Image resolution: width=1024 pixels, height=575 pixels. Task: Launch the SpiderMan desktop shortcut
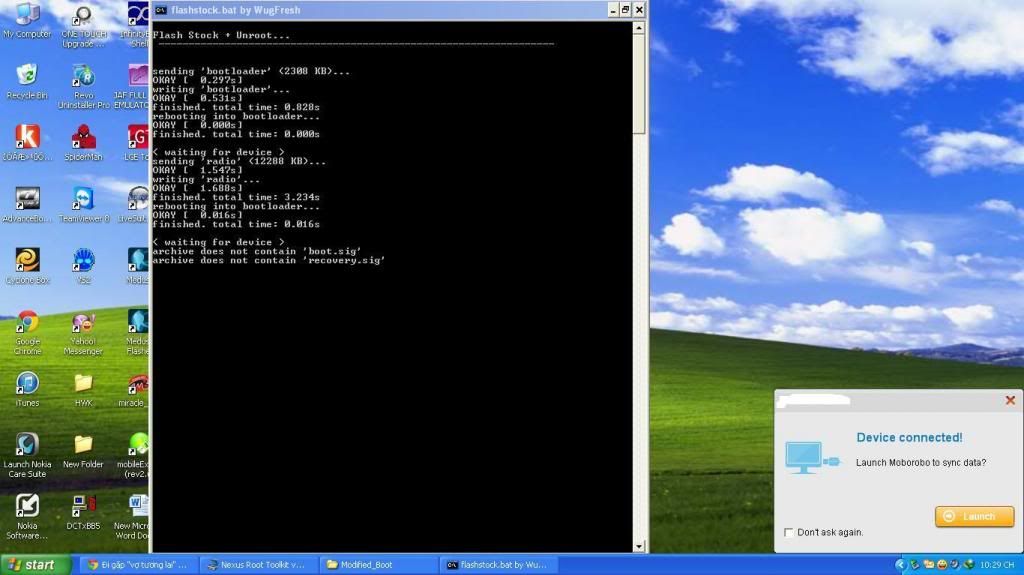(84, 142)
